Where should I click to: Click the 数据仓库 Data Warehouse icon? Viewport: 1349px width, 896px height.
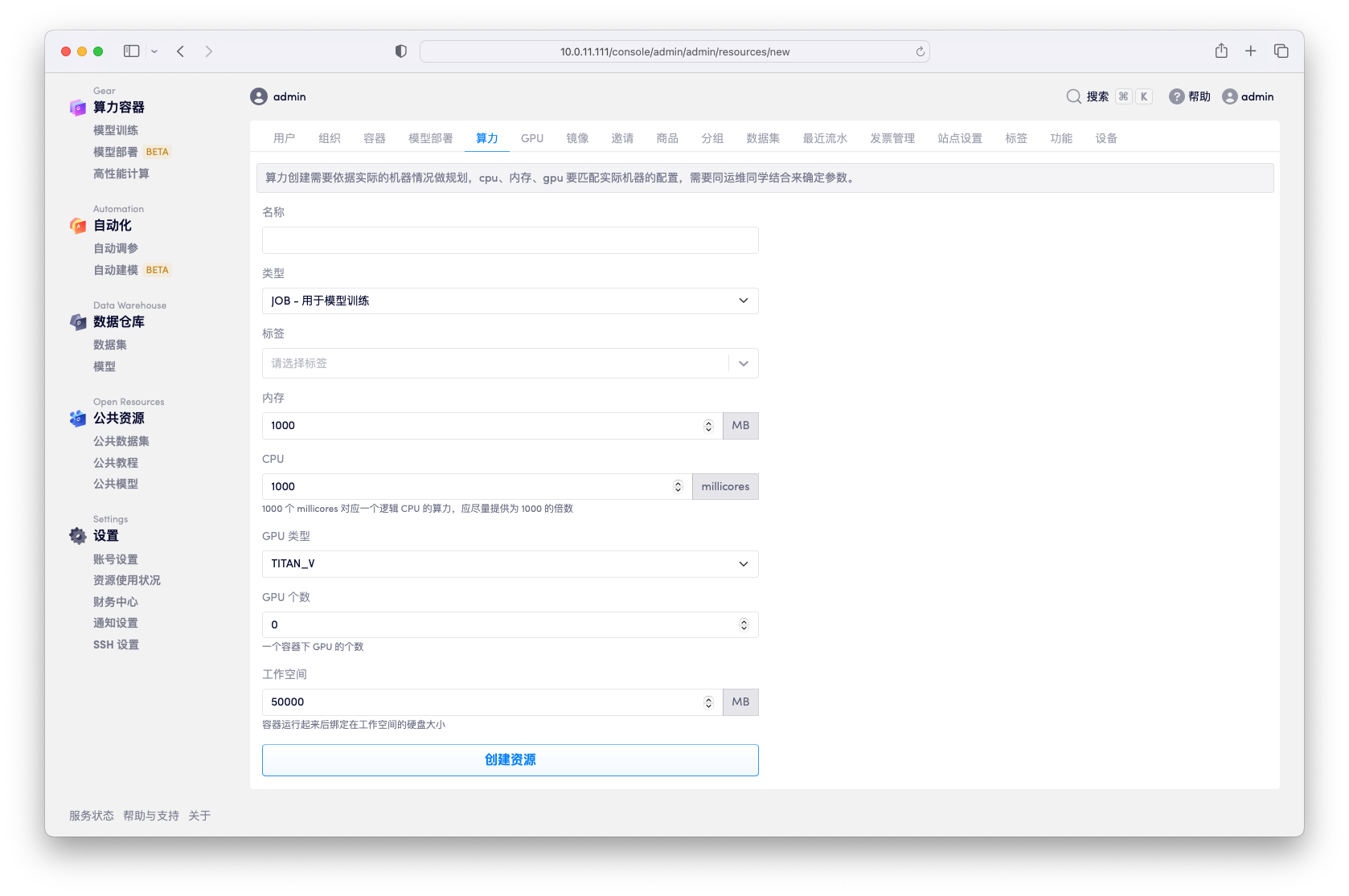78,322
